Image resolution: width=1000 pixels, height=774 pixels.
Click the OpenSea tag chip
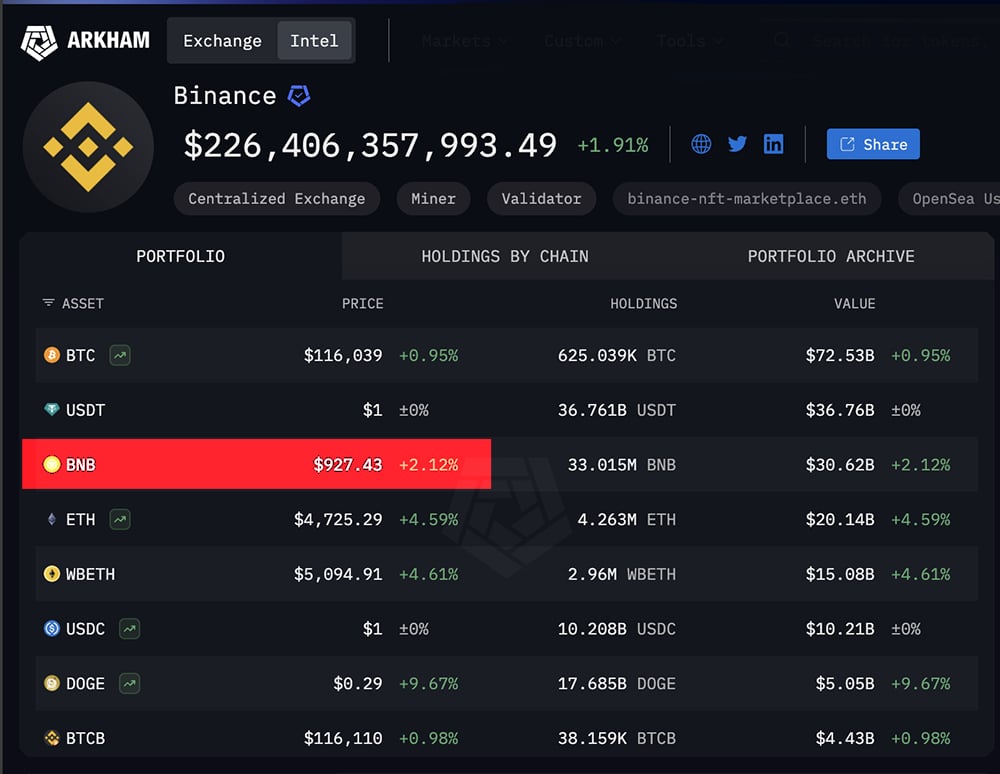pos(949,199)
